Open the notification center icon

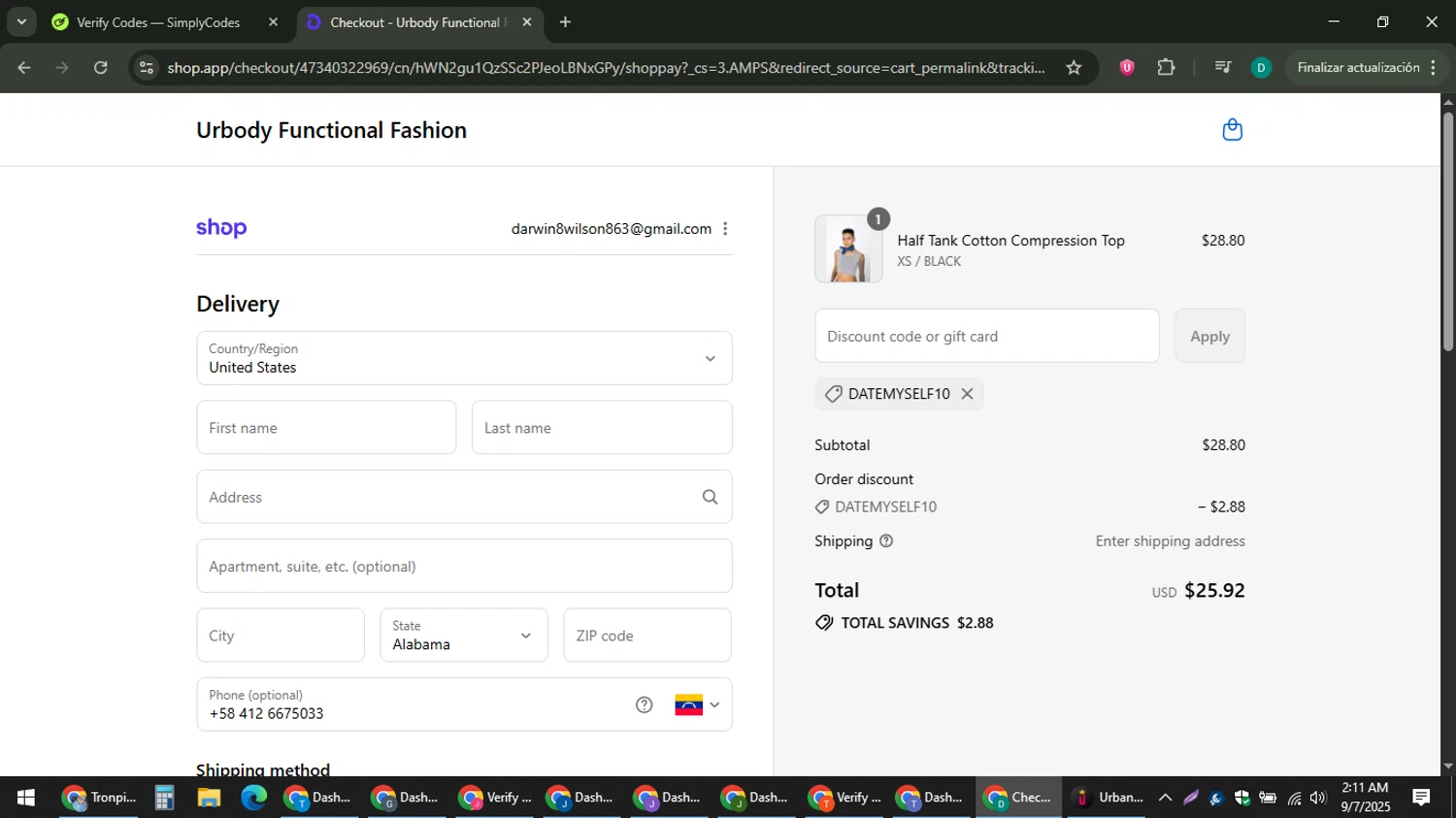(x=1421, y=798)
